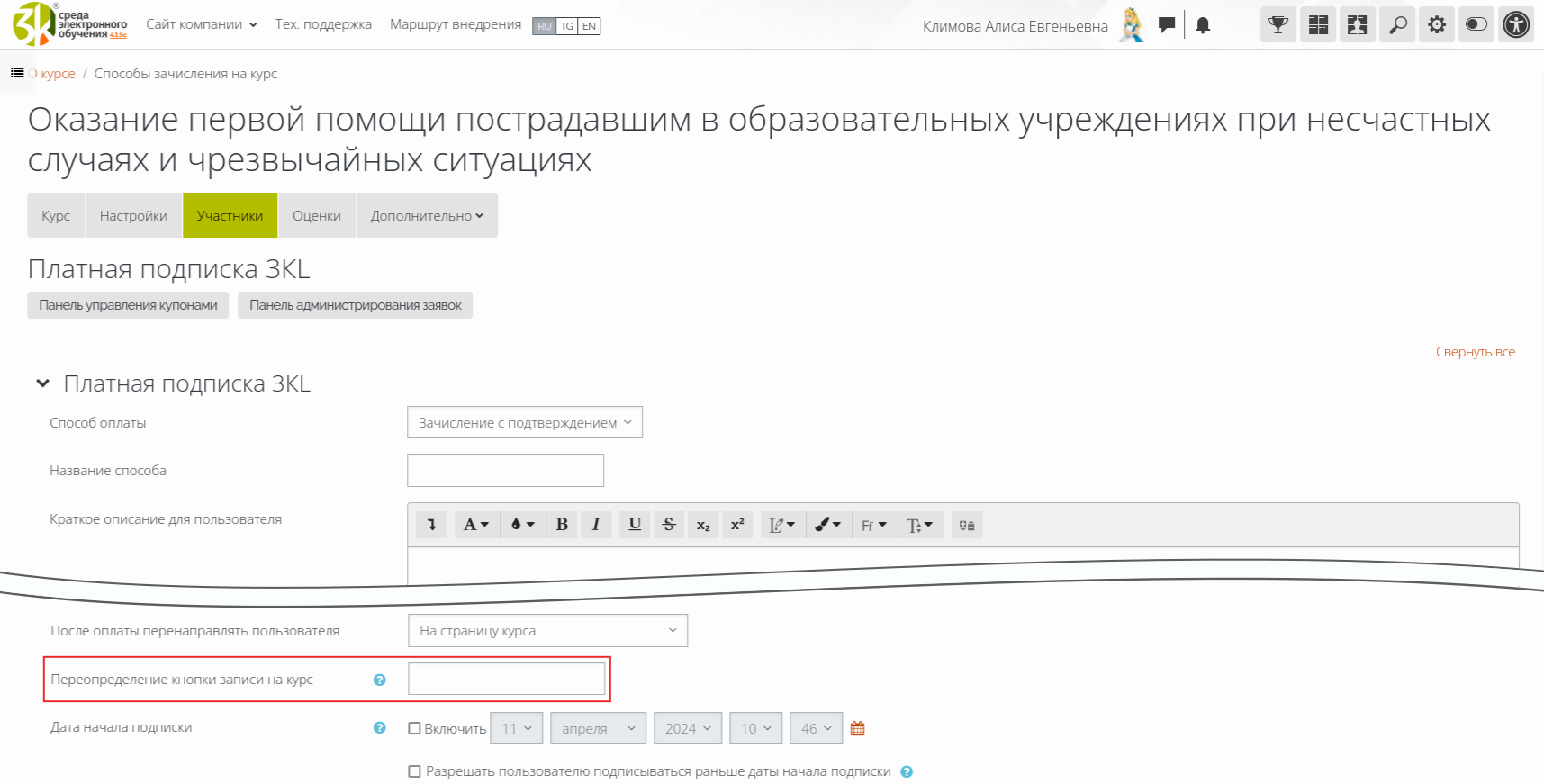Image resolution: width=1544 pixels, height=784 pixels.
Task: Open the messages chat bubble icon
Action: (x=1167, y=25)
